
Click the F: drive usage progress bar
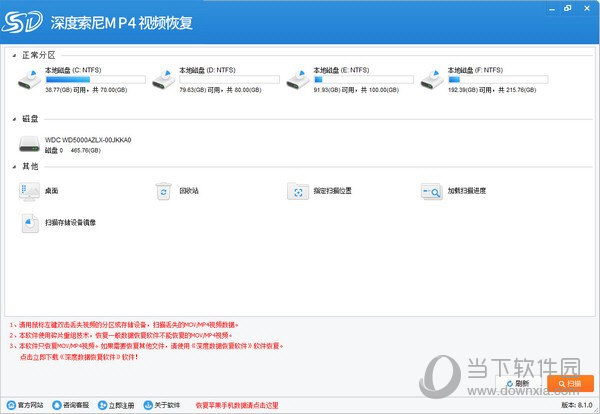pos(497,79)
